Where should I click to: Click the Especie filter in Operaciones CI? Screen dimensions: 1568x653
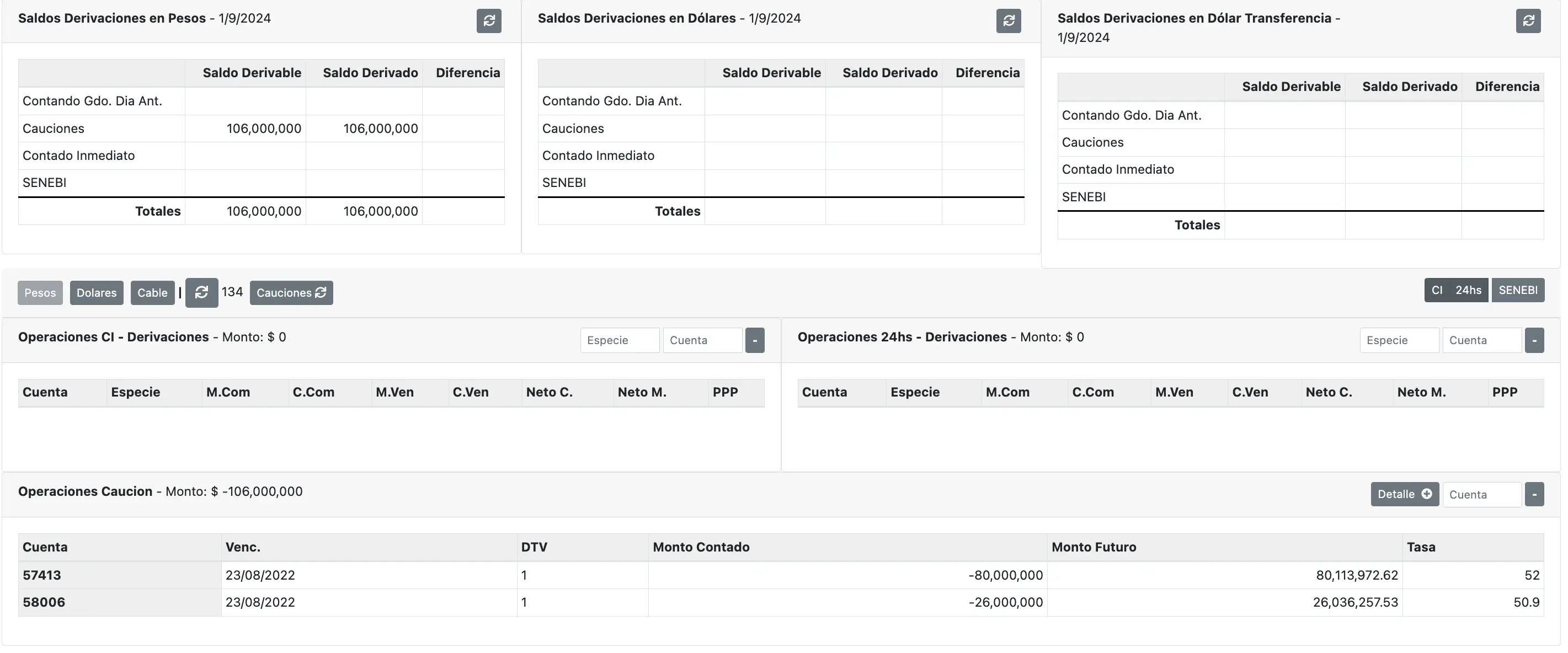point(619,340)
